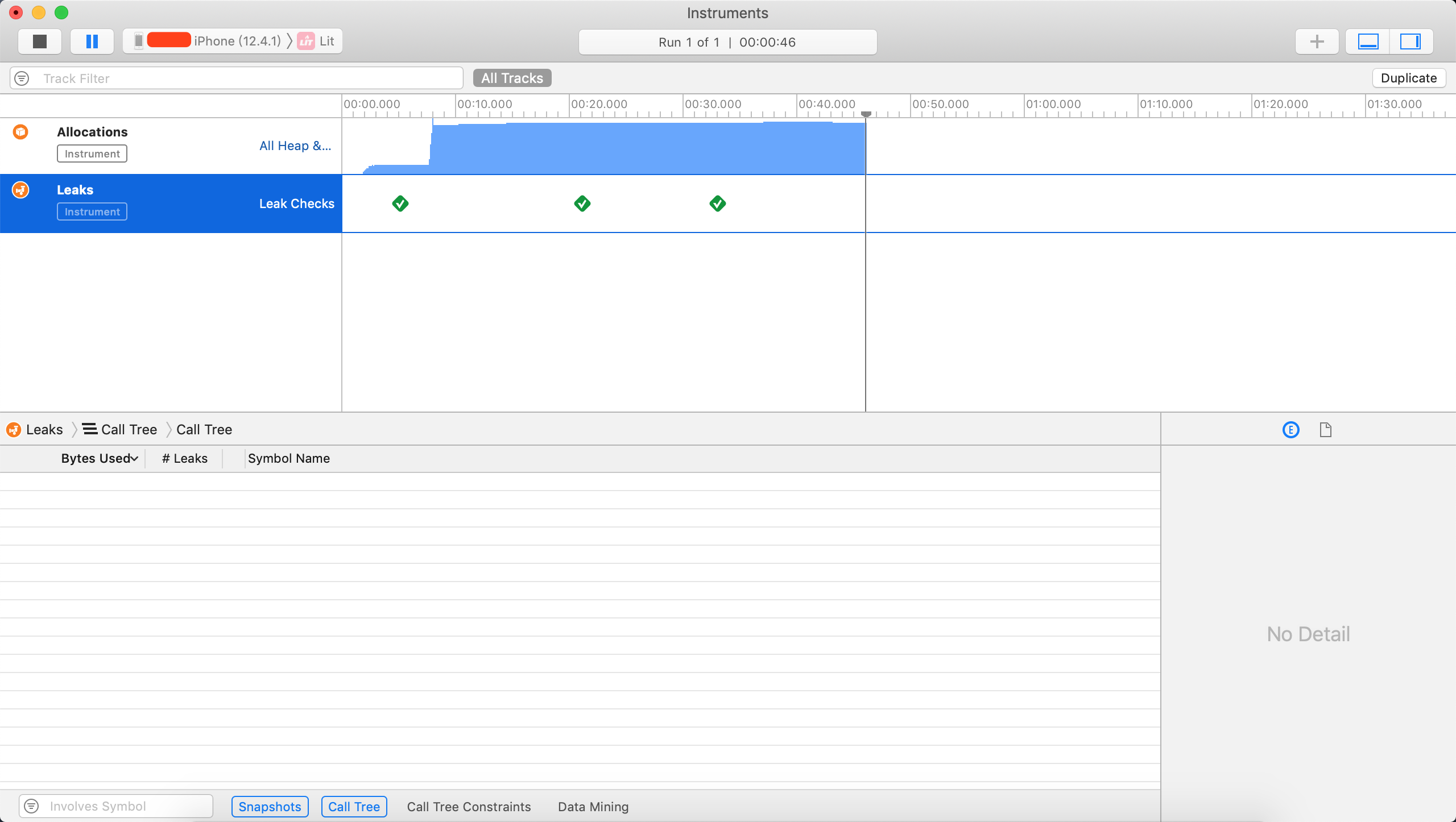Click the track filter options icon

point(22,78)
